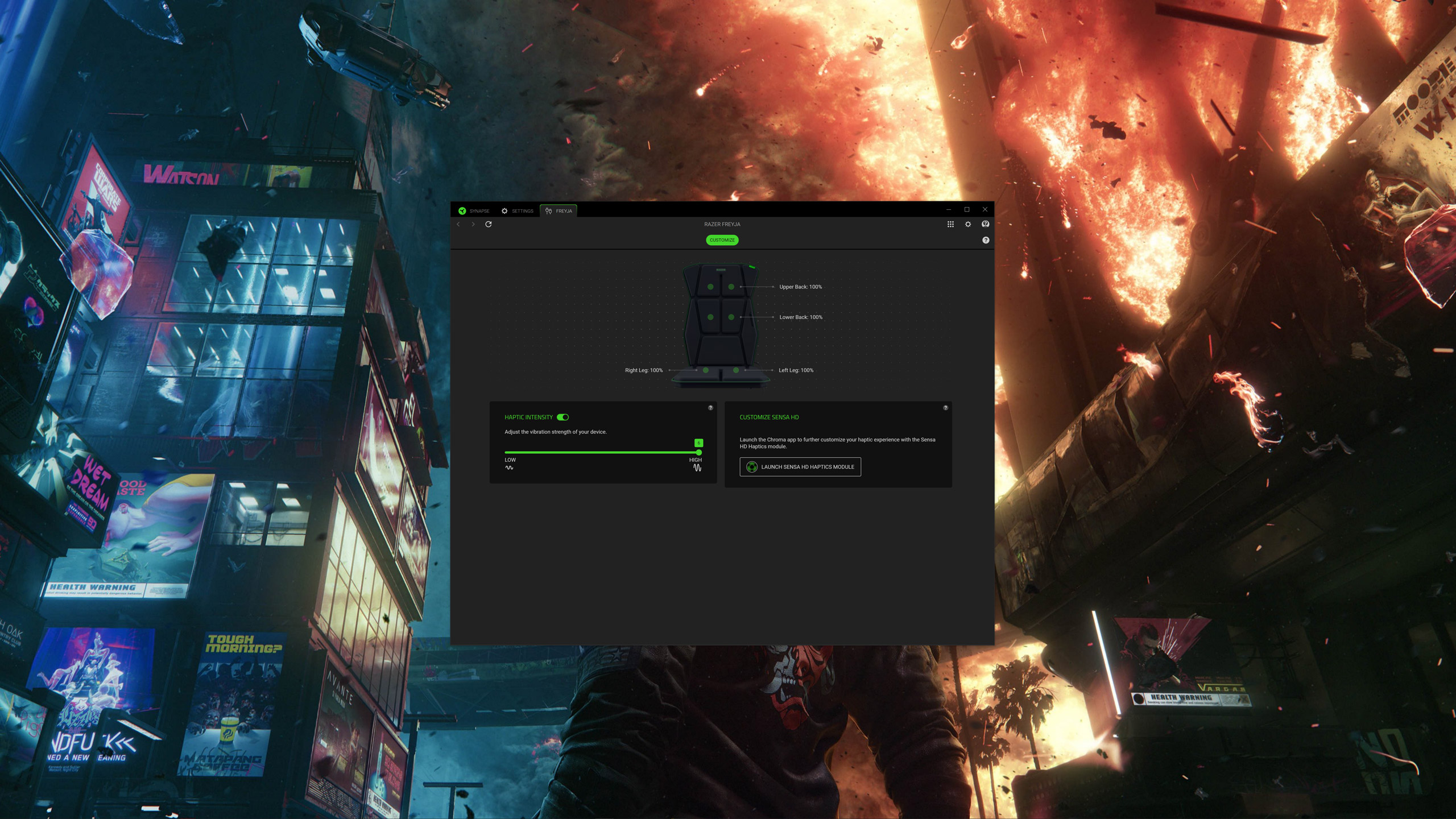Click the small low-vibration wave icon under LOW
The height and width of the screenshot is (819, 1456).
click(x=509, y=468)
